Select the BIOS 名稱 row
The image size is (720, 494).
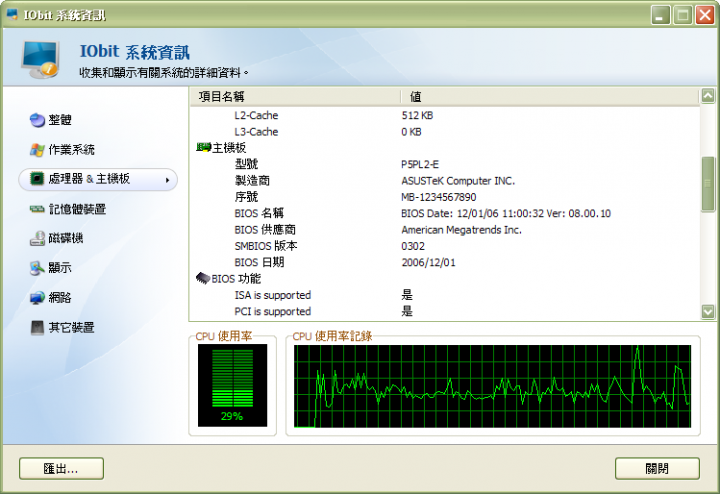click(x=444, y=213)
